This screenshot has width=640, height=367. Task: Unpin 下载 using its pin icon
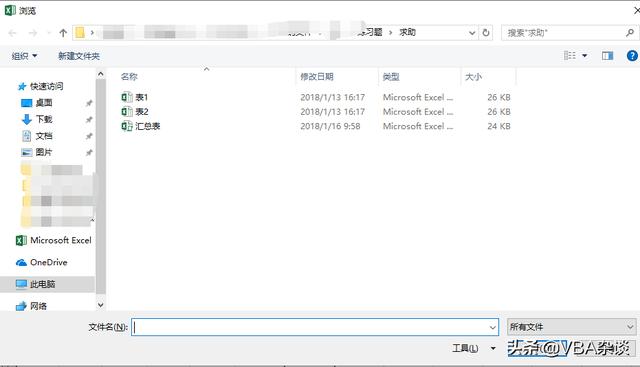pyautogui.click(x=89, y=120)
